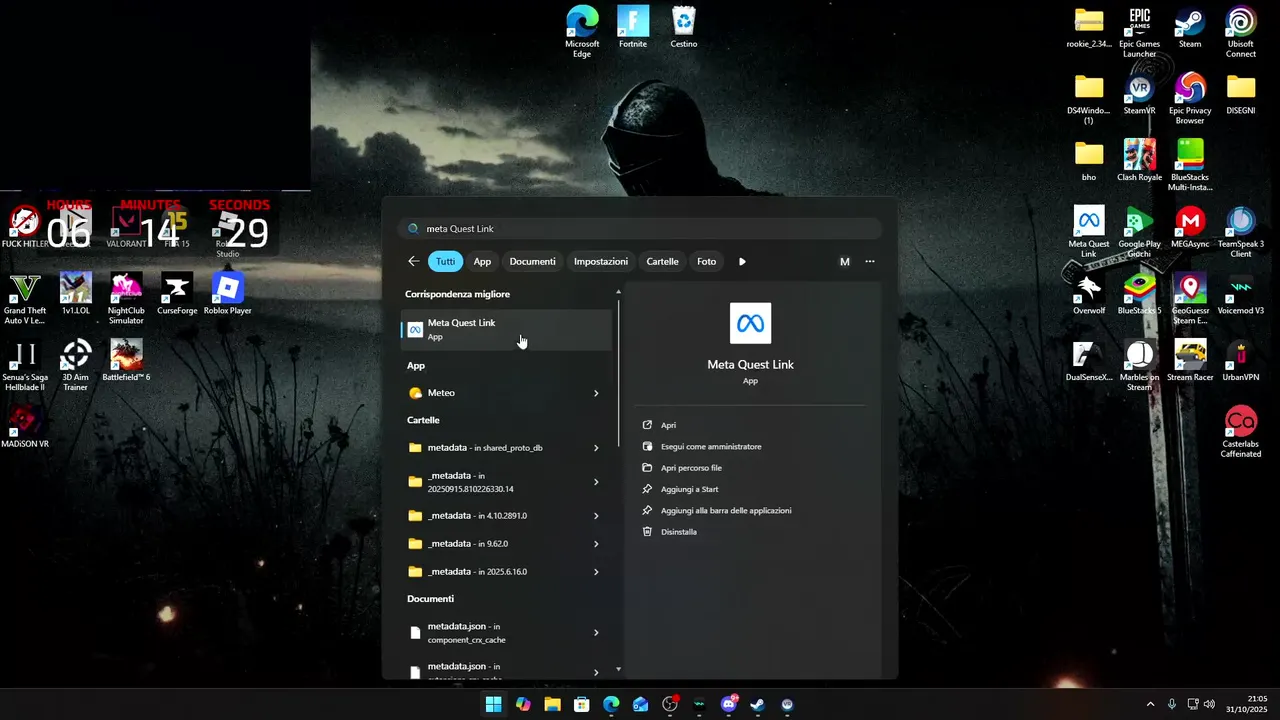
Task: Switch to the Documenti filter tab
Action: point(532,261)
